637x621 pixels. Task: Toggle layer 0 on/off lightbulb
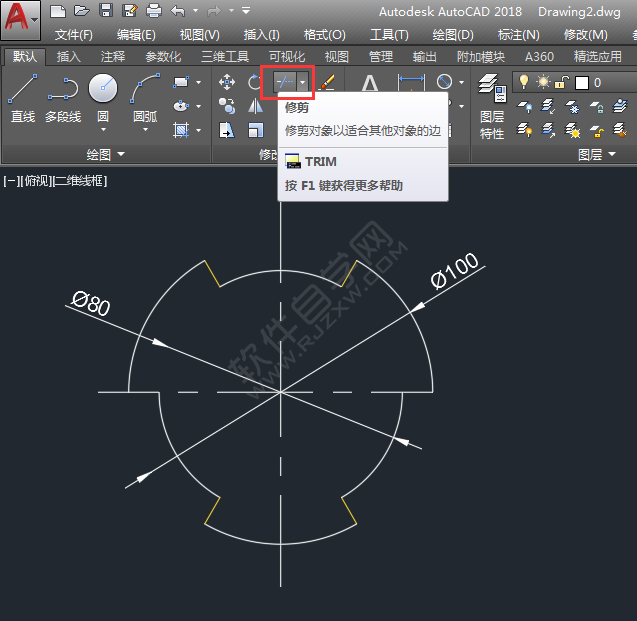(x=523, y=82)
